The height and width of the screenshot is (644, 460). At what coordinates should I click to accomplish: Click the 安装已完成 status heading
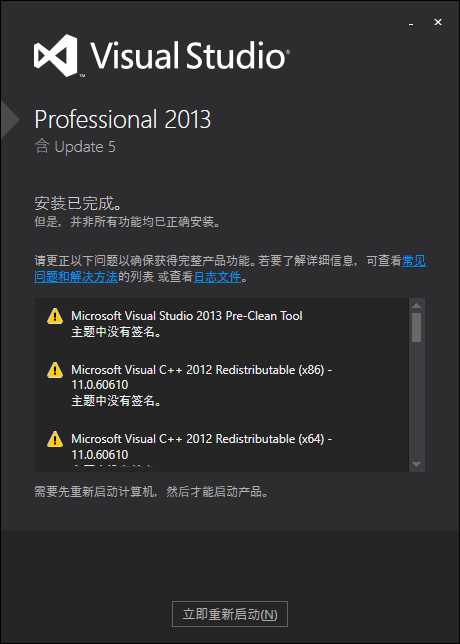point(78,204)
